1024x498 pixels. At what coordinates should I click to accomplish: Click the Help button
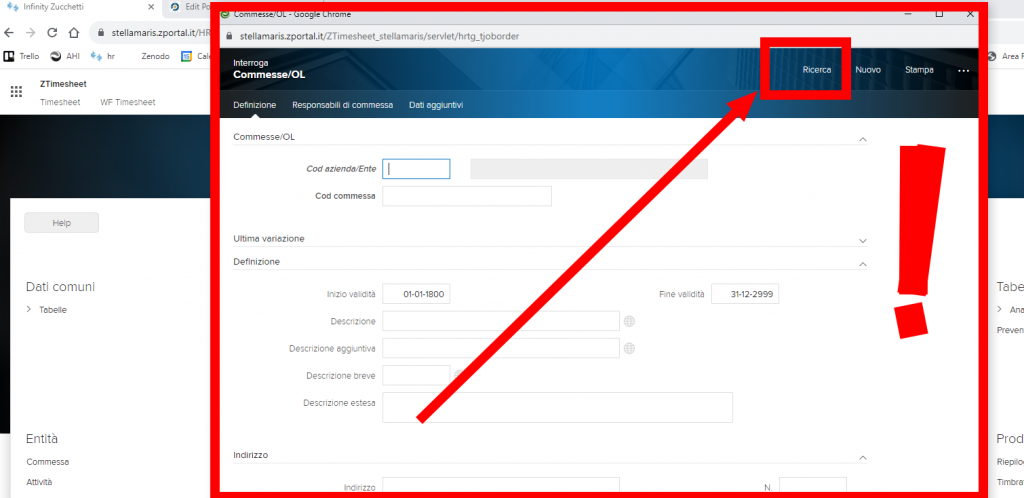61,223
